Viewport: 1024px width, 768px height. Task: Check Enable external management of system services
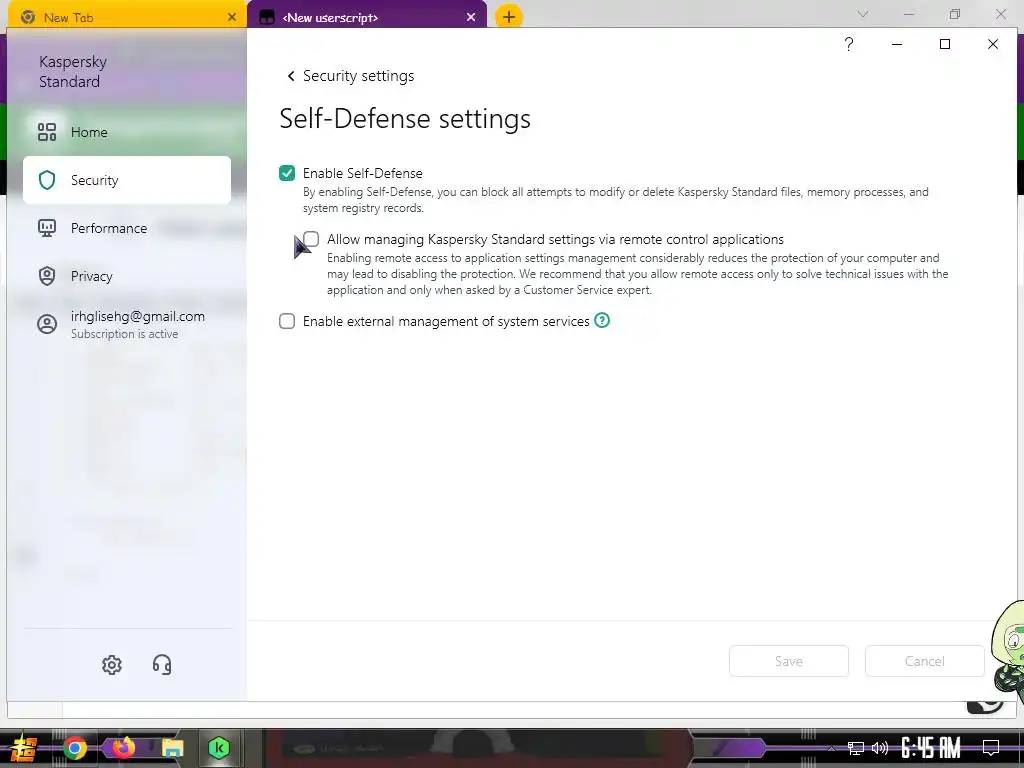[x=287, y=321]
